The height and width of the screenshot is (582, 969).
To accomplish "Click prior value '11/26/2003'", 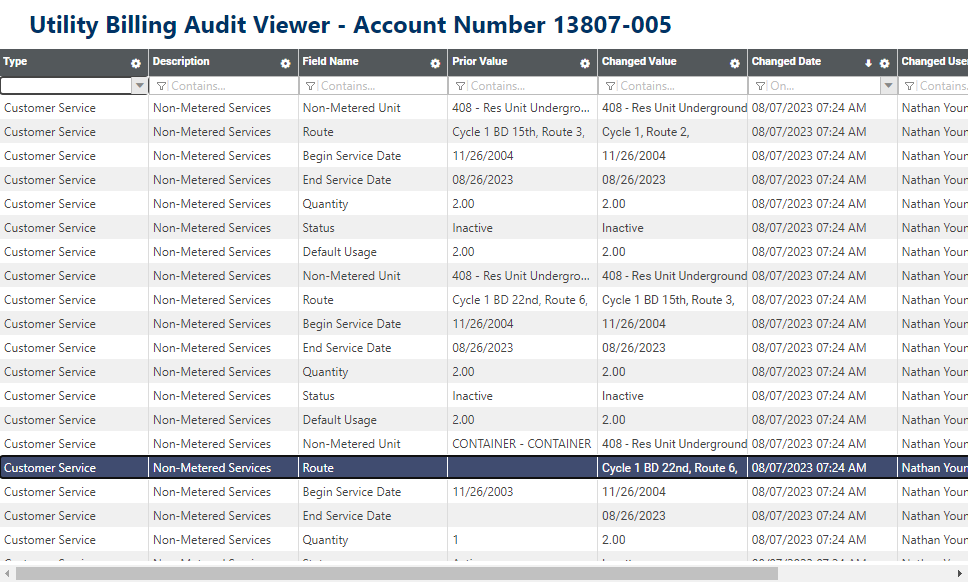I will tap(483, 492).
